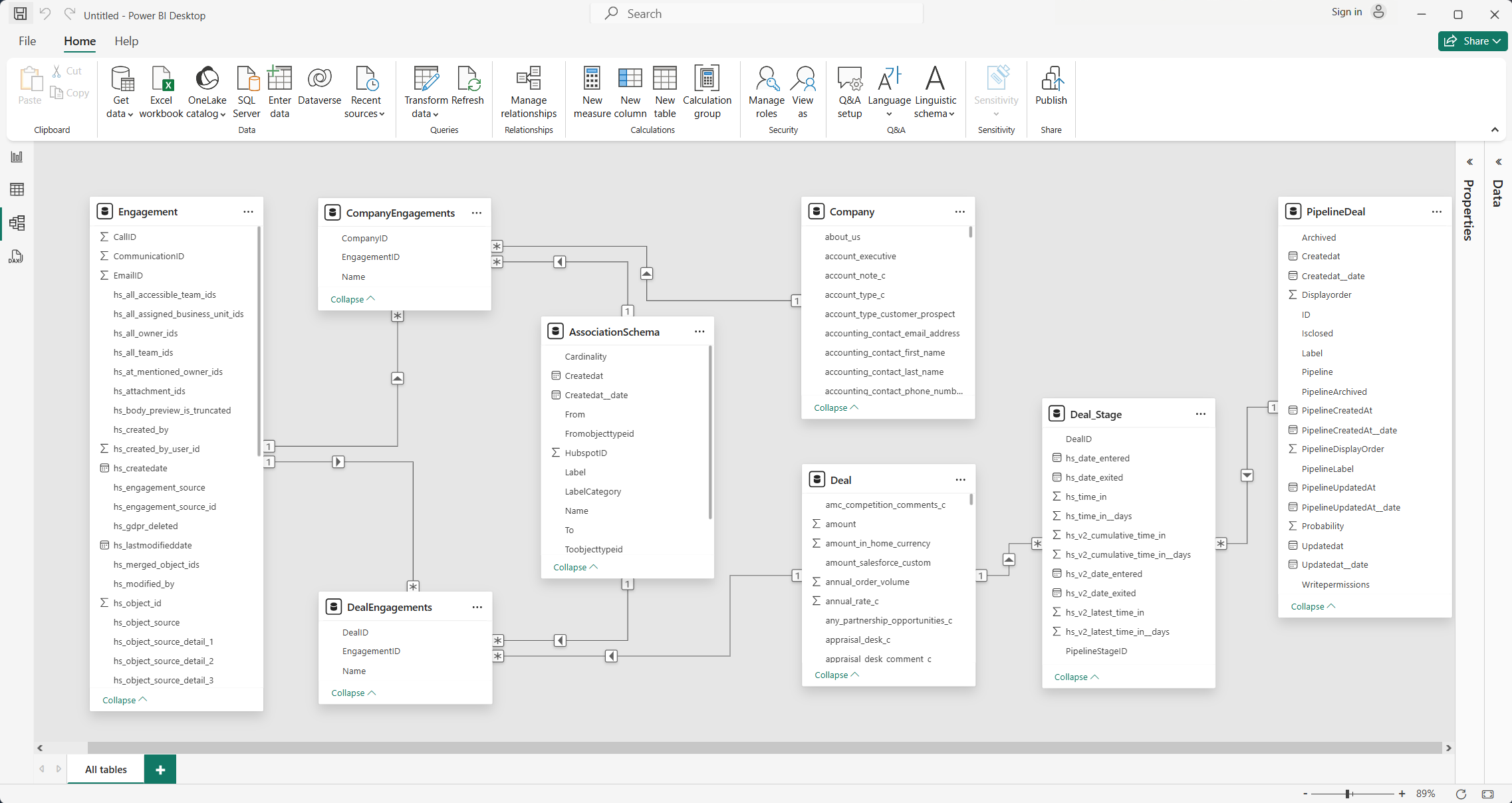This screenshot has width=1512, height=803.
Task: Publish the report
Action: [1051, 86]
